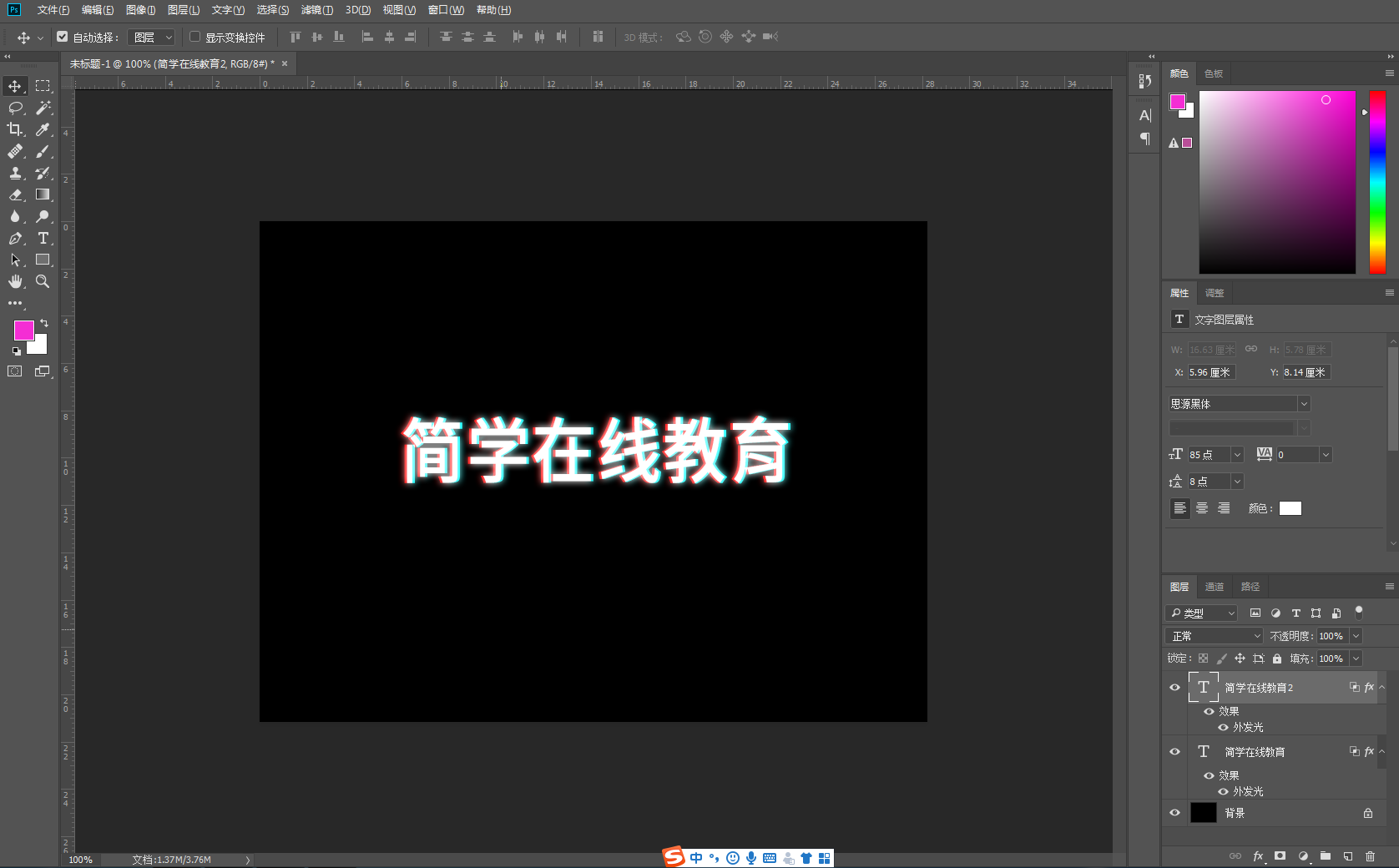
Task: Open the 滤镜 menu
Action: (316, 10)
